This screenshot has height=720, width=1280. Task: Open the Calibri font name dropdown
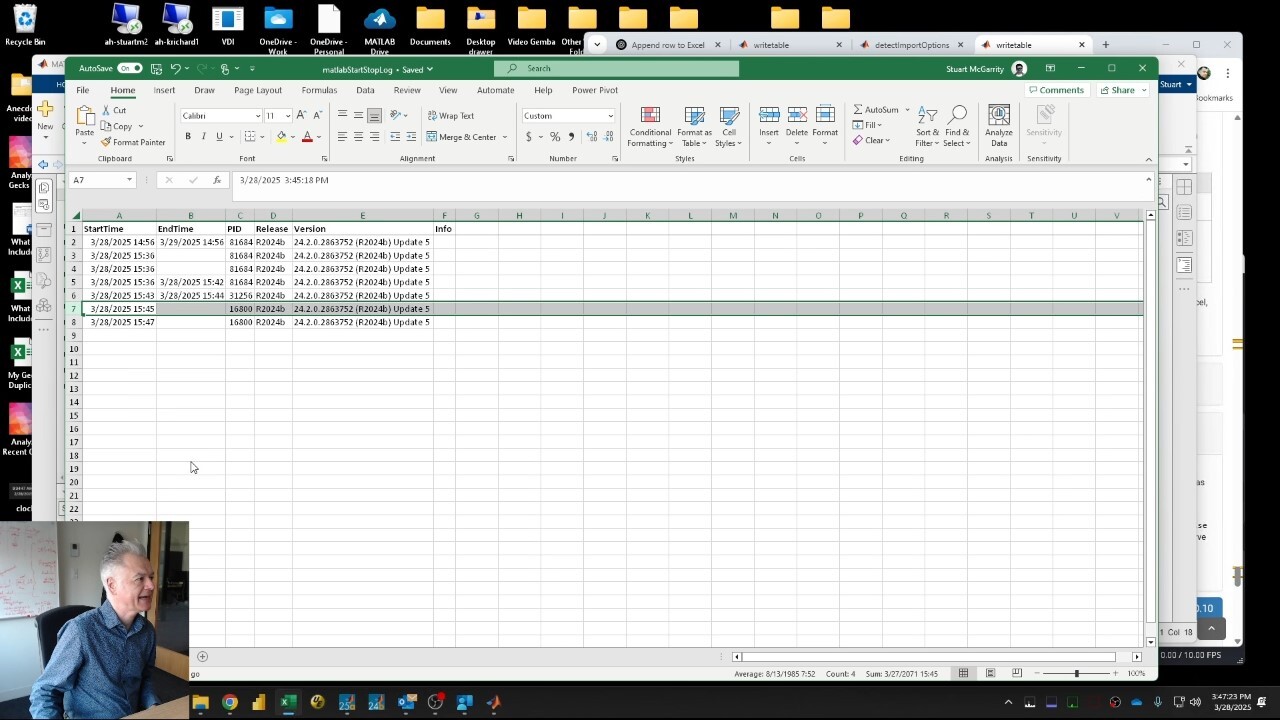click(257, 116)
